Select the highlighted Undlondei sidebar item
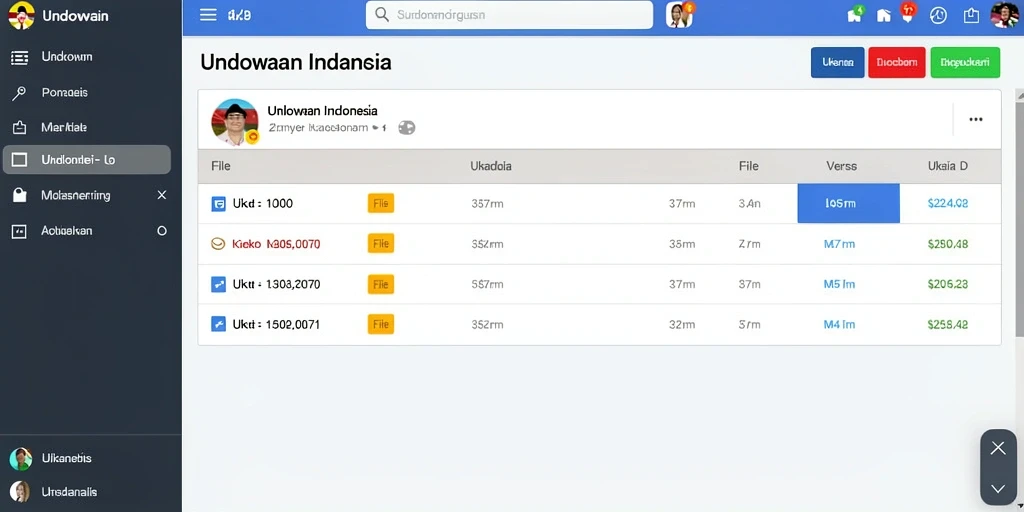1024x512 pixels. [87, 159]
